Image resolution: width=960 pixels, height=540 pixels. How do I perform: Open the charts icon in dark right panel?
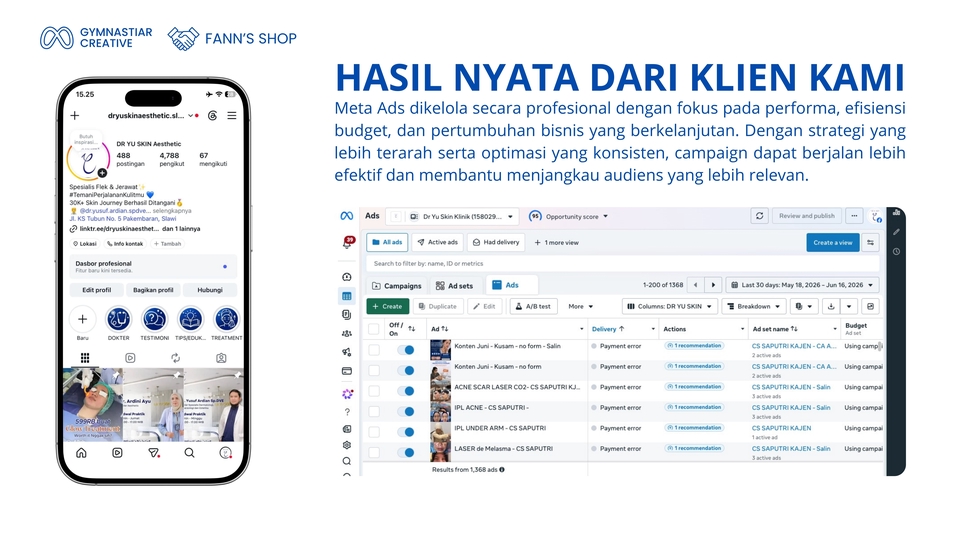tap(896, 213)
